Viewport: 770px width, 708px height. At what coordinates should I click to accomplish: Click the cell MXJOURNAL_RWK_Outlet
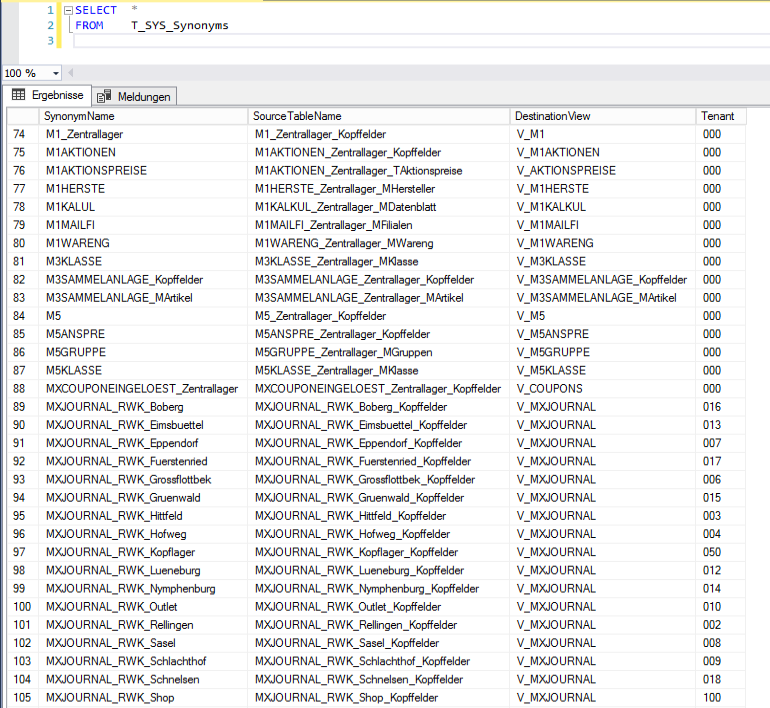(x=143, y=606)
